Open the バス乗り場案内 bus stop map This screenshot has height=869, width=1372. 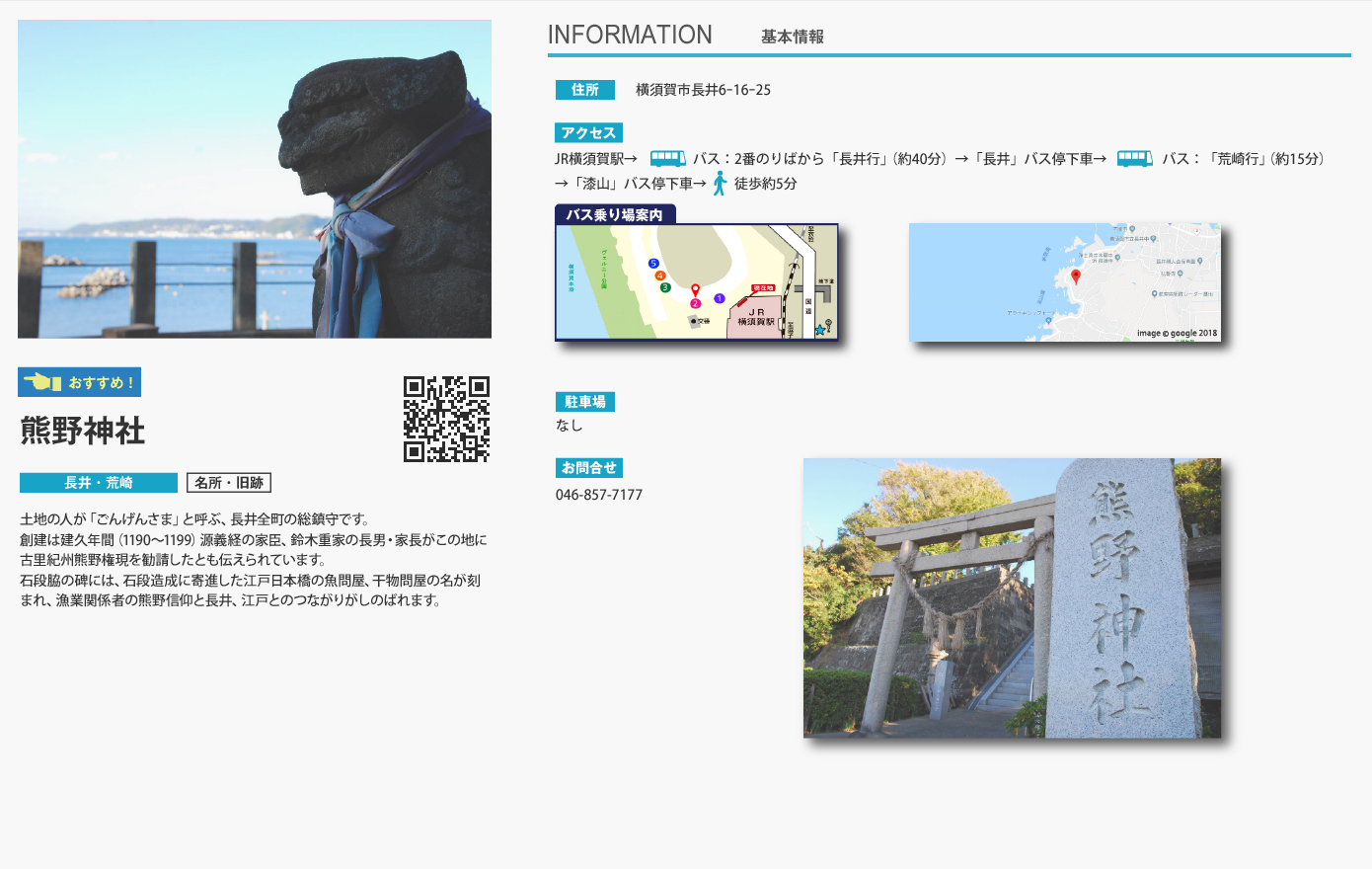(697, 281)
